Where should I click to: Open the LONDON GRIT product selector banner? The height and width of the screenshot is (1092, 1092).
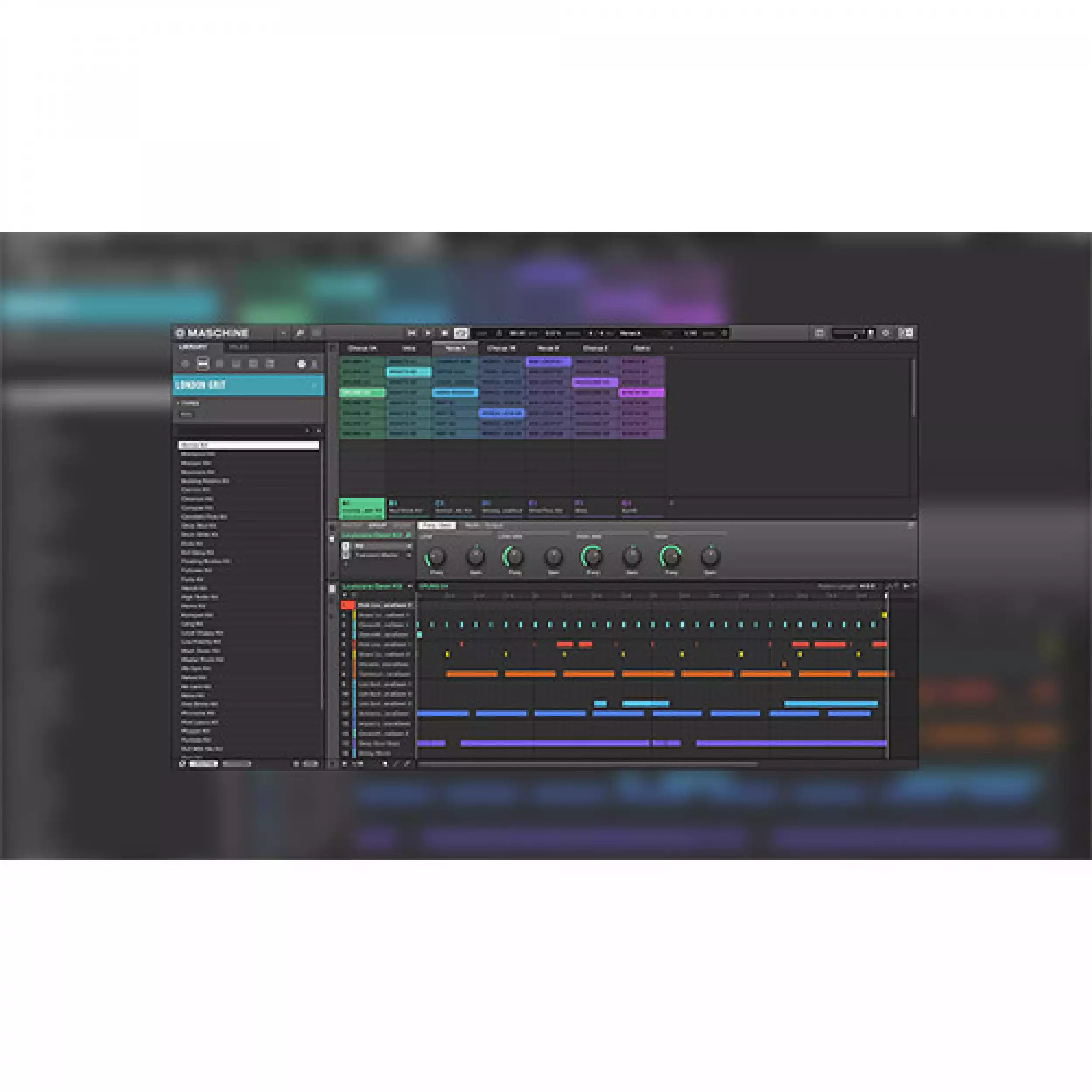pos(248,385)
